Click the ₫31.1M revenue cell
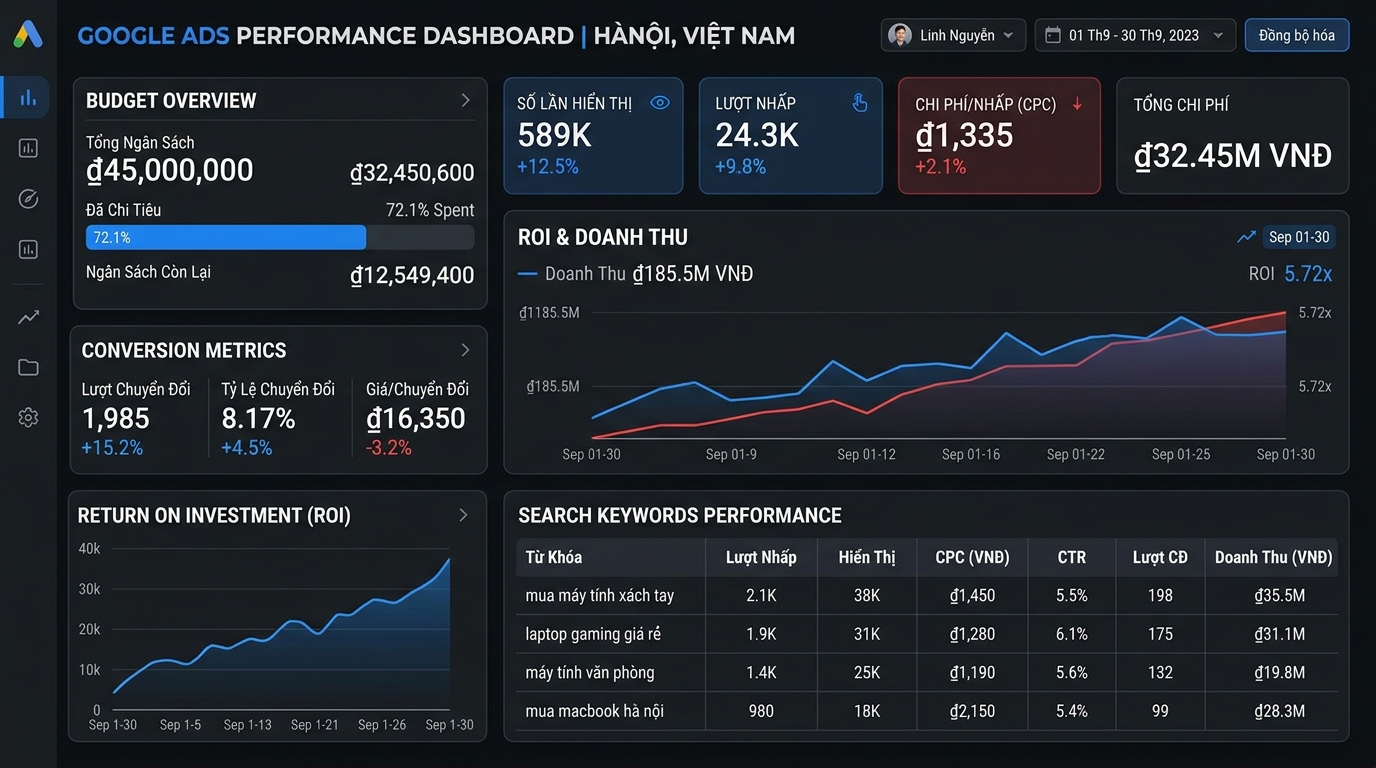This screenshot has height=768, width=1376. coord(1279,634)
